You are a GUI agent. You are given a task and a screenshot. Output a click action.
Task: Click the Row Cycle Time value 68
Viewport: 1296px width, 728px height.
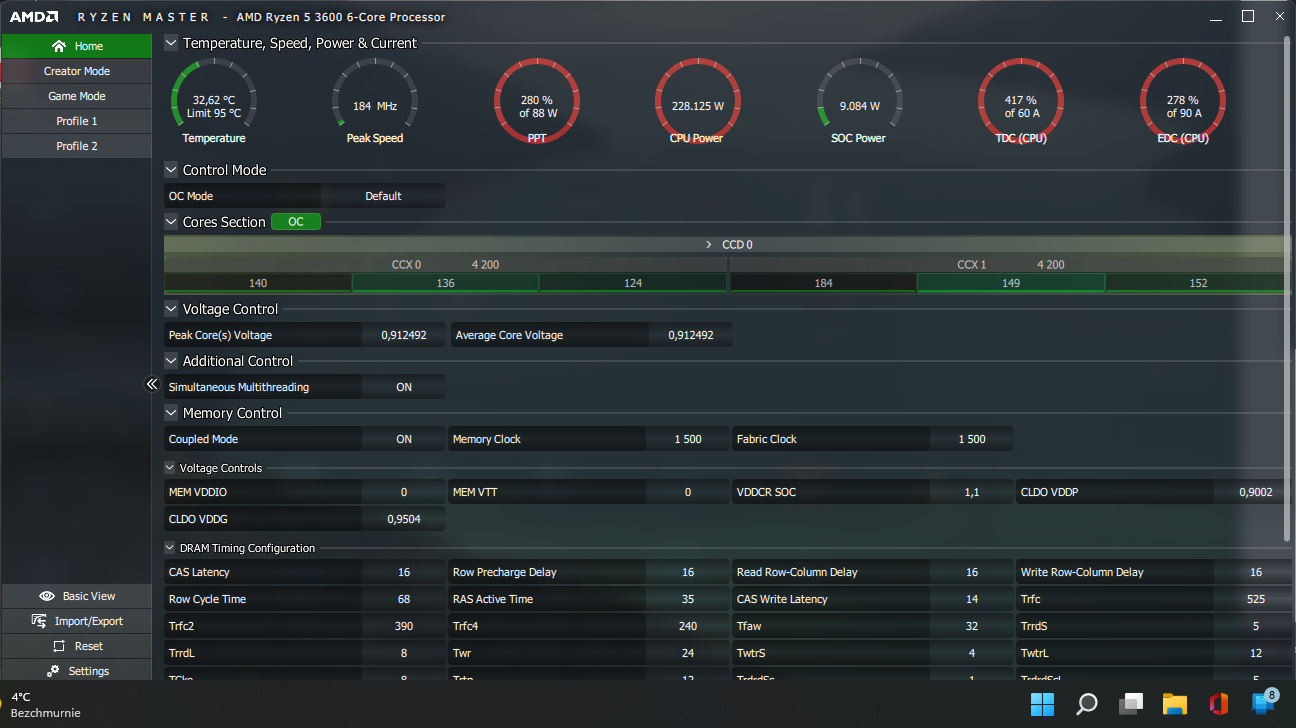[x=404, y=599]
